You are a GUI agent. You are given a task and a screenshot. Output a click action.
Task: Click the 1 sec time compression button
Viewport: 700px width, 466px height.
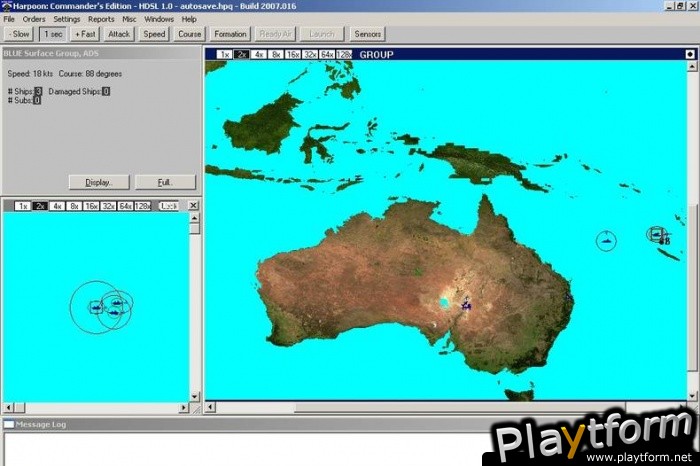click(x=53, y=34)
